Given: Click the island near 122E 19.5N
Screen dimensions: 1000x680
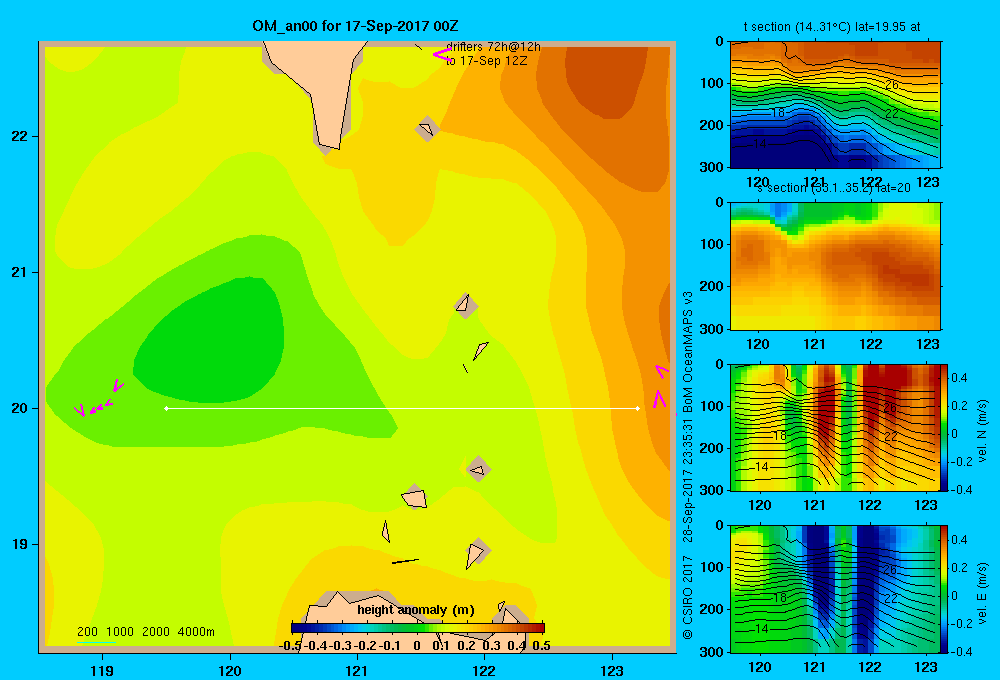Looking at the screenshot, I should 478,470.
